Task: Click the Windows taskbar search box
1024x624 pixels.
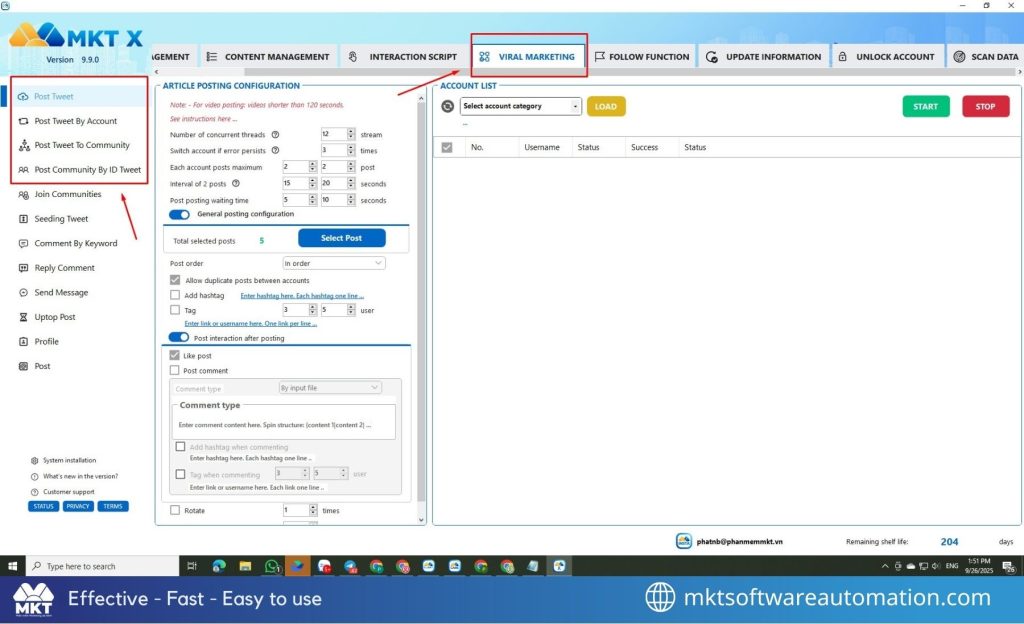Action: pos(100,566)
